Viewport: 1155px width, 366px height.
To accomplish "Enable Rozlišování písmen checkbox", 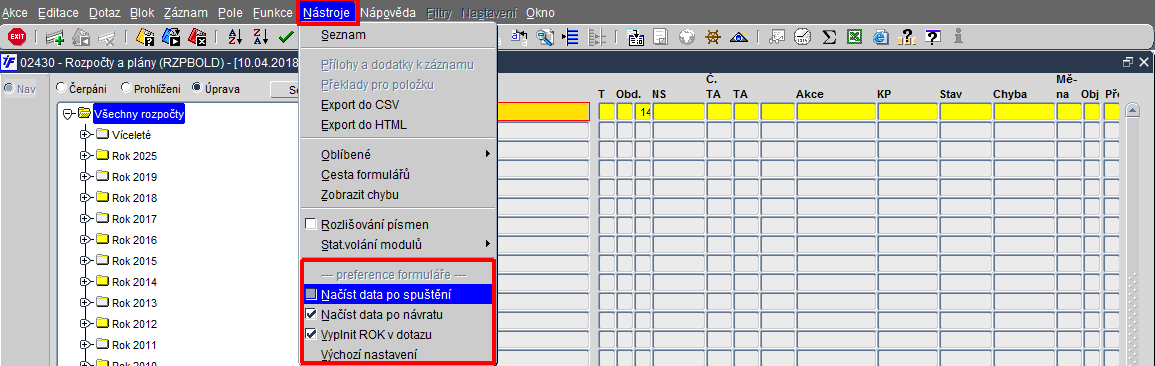I will (311, 224).
